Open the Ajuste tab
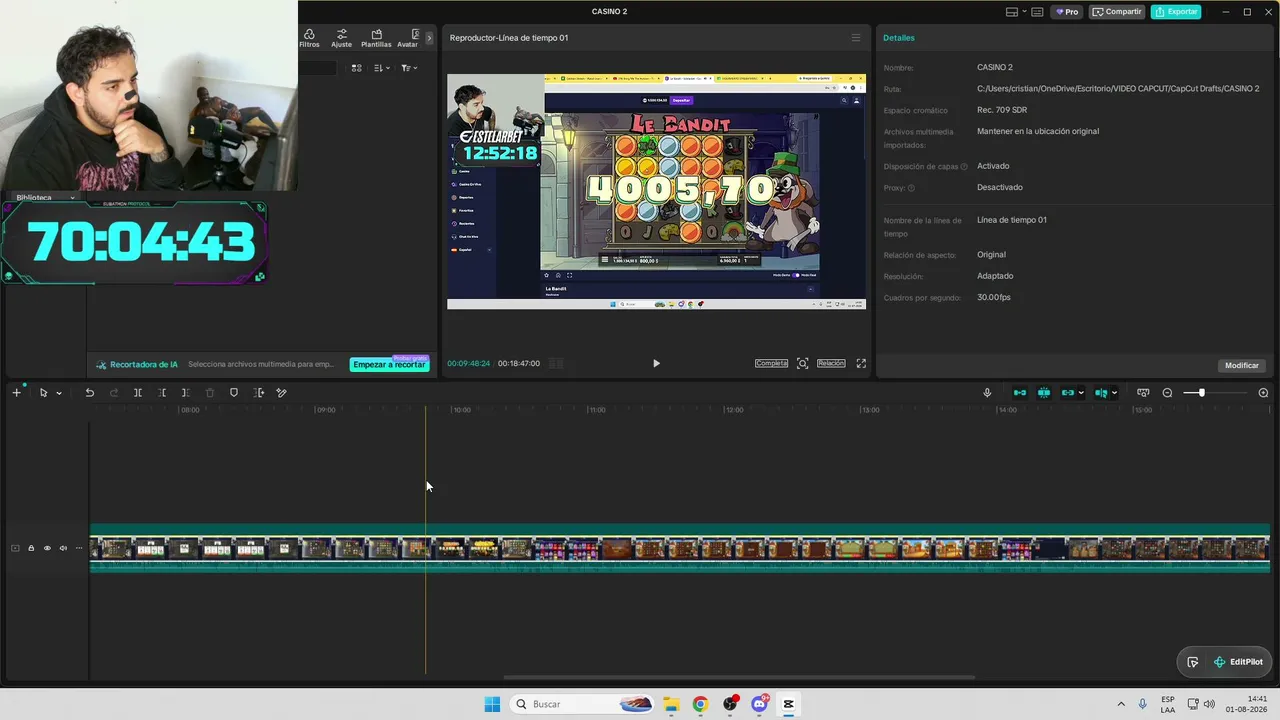Image resolution: width=1280 pixels, height=720 pixels. click(x=341, y=38)
